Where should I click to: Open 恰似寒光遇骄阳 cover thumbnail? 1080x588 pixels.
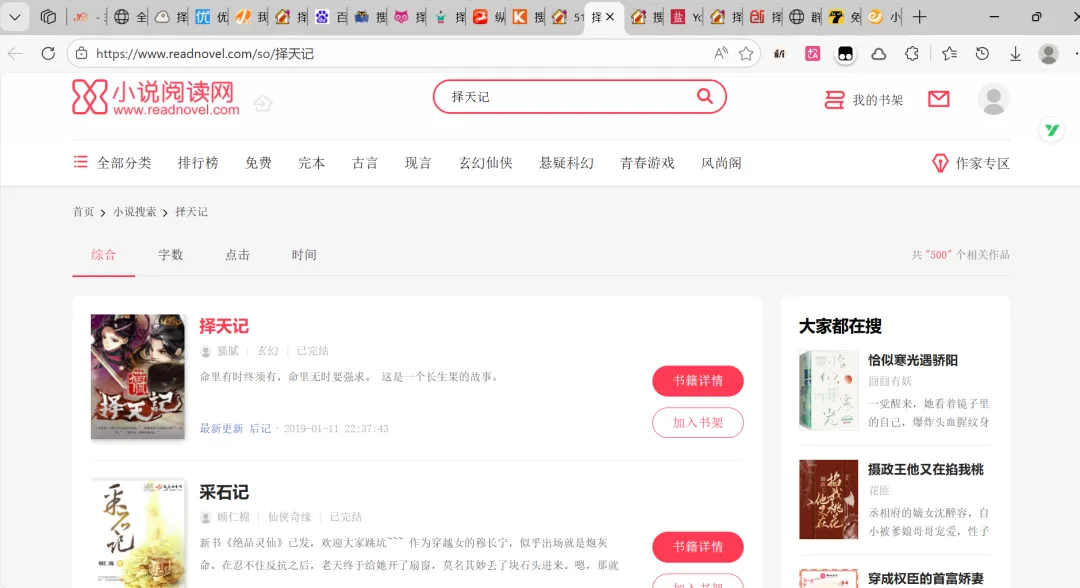click(x=829, y=390)
